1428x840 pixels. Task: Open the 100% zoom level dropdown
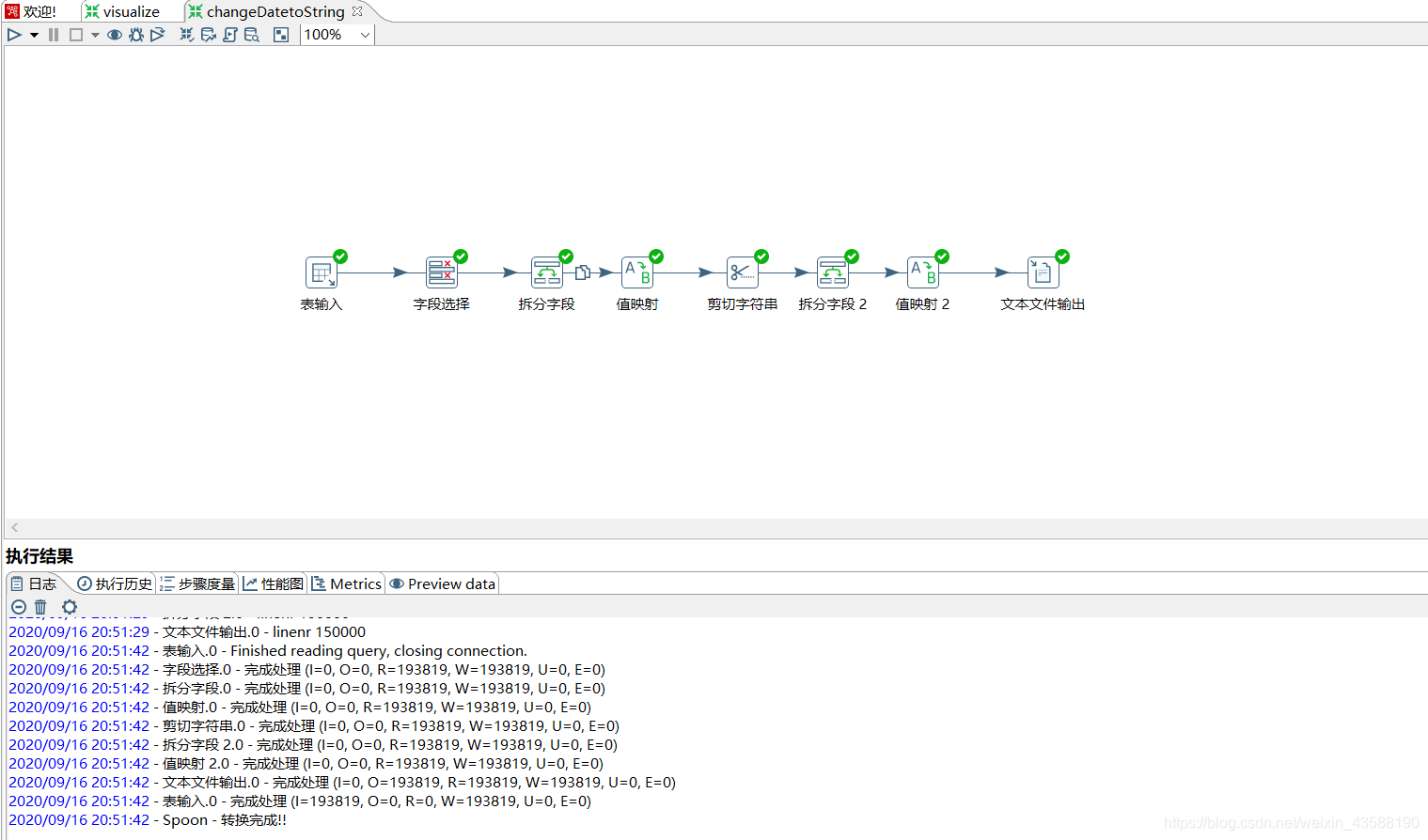point(365,35)
